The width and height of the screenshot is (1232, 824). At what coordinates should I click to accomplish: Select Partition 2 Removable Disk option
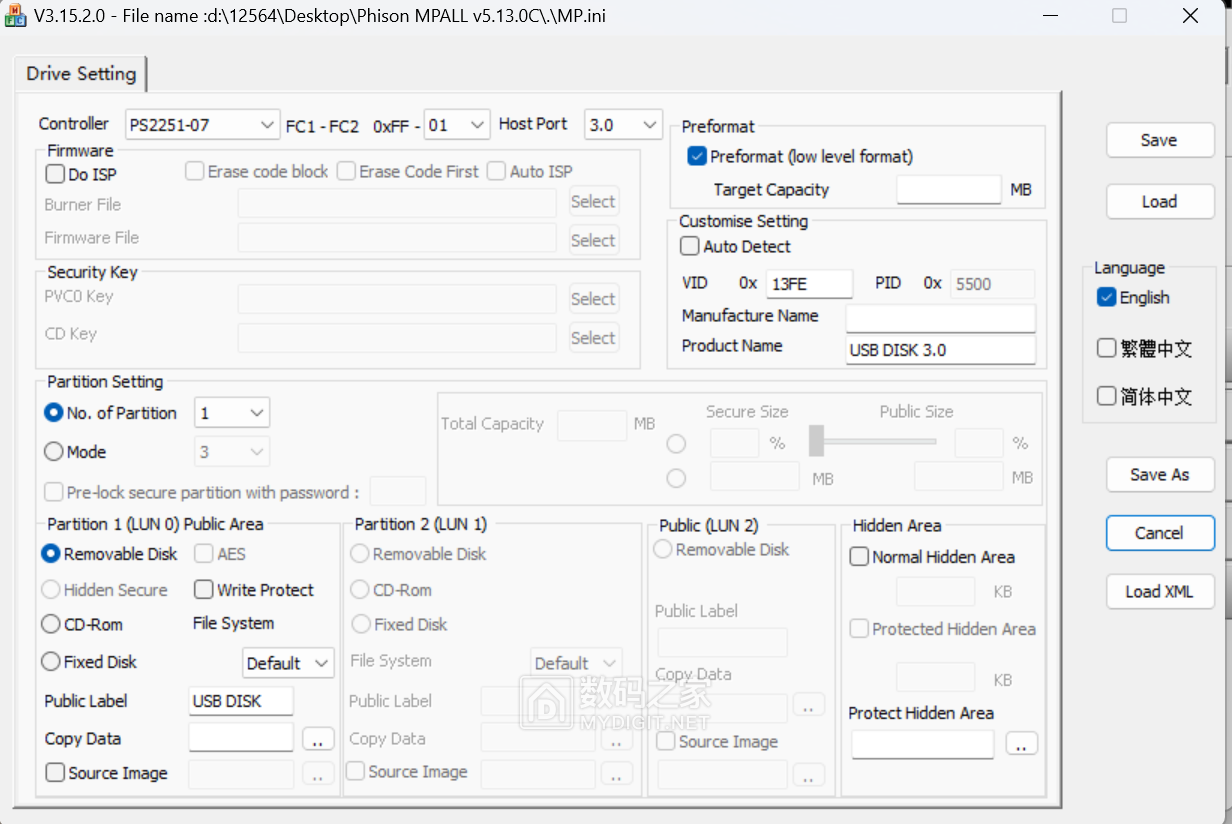(x=359, y=553)
